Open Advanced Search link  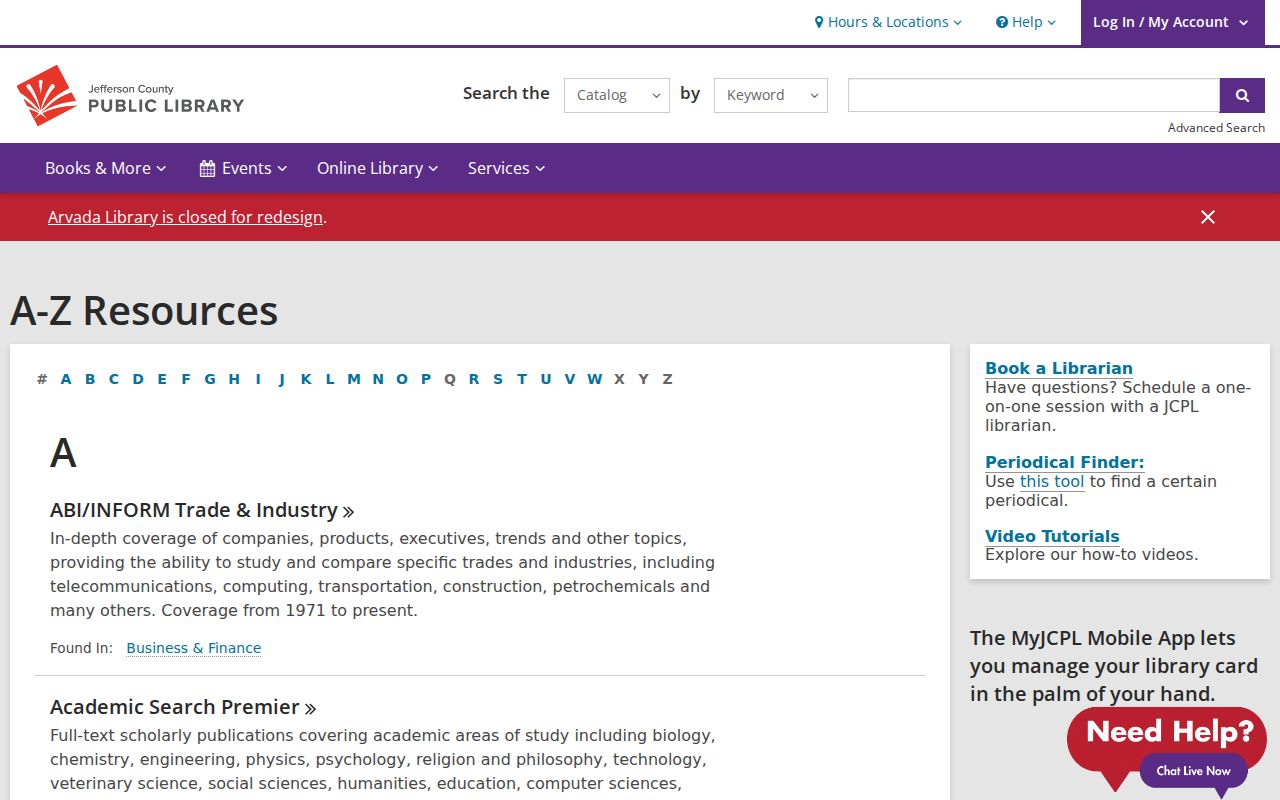tap(1216, 128)
